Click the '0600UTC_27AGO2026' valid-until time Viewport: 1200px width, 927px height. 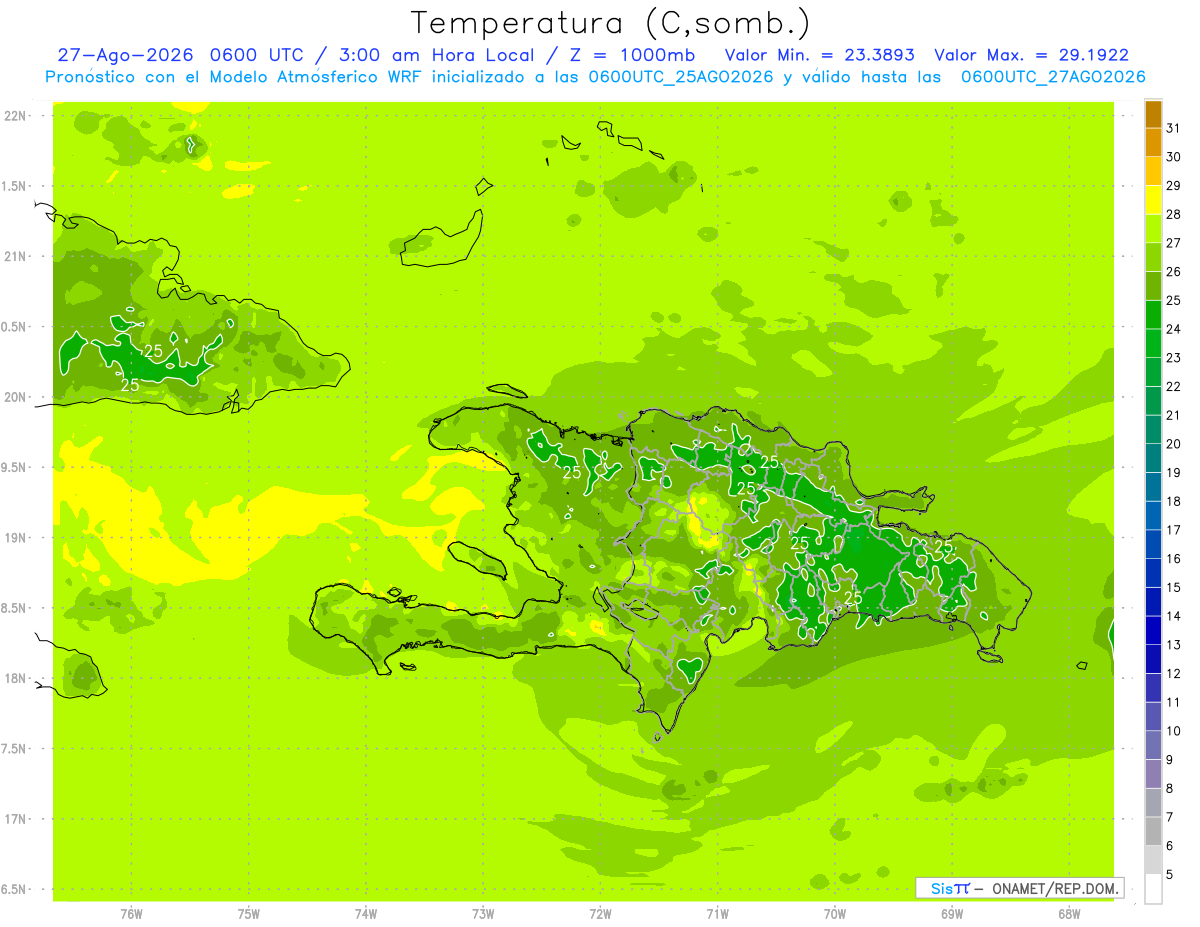[x=1053, y=77]
